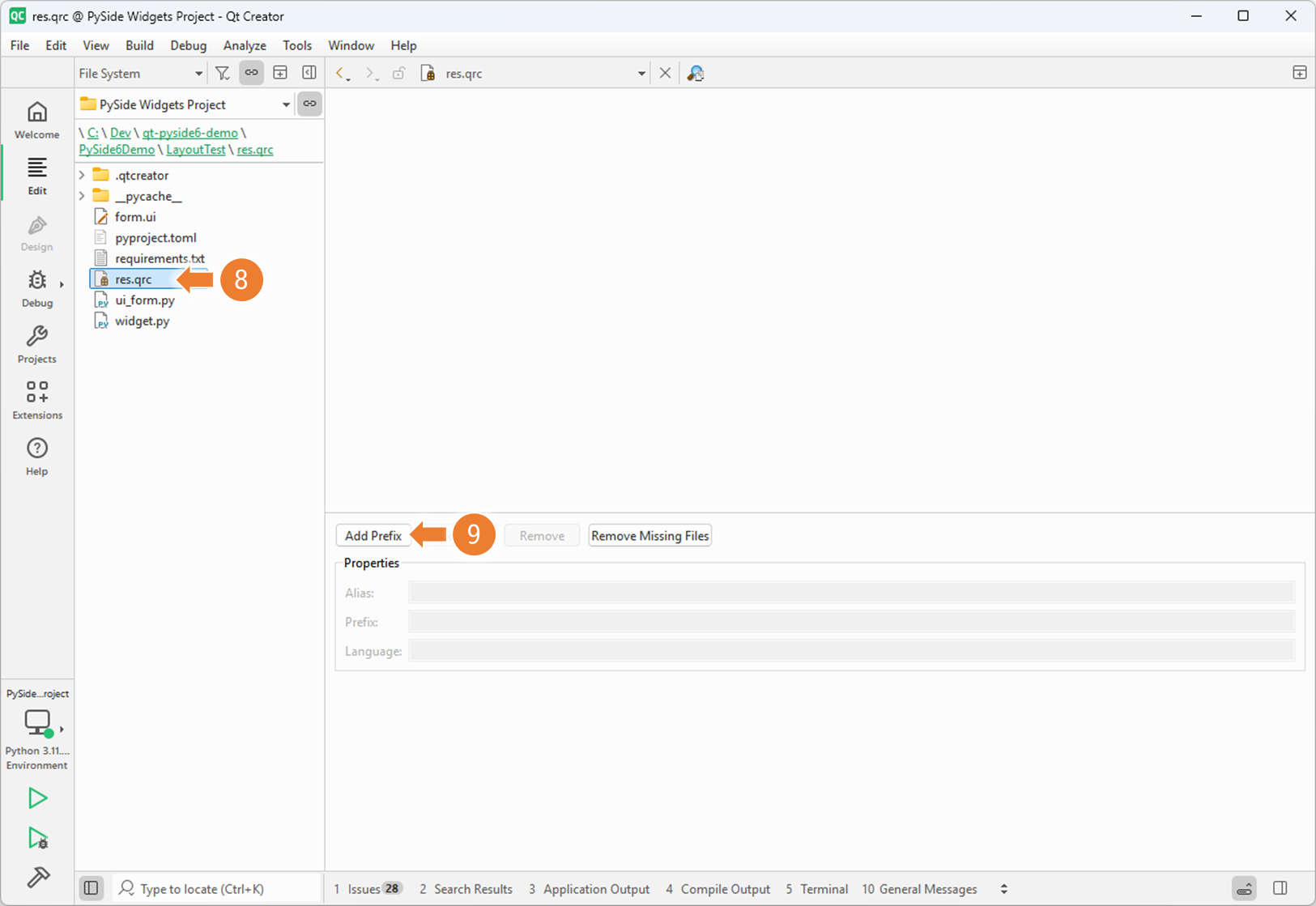Start debugging with the debug run button

tap(37, 838)
